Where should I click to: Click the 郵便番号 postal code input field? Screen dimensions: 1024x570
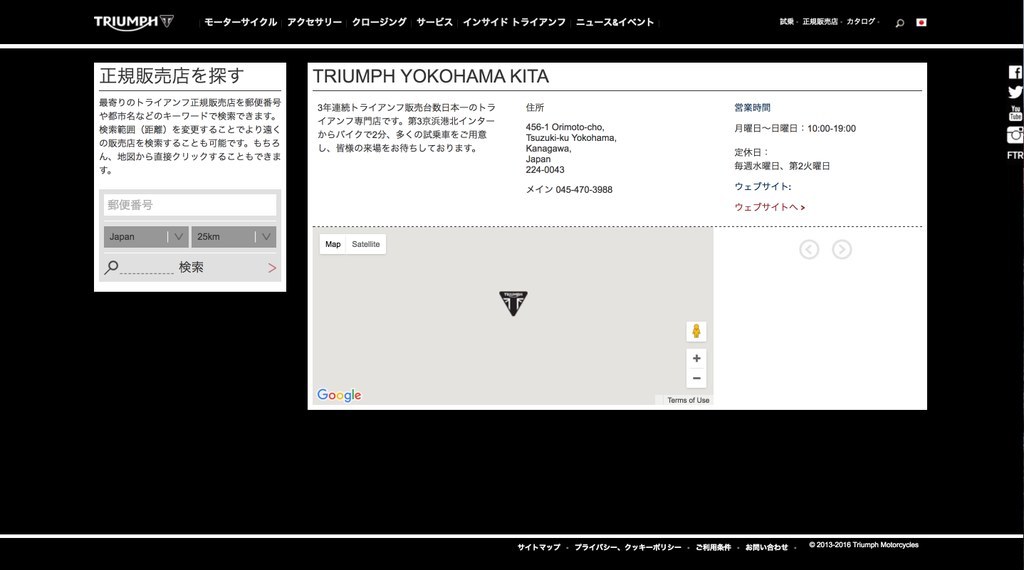190,205
